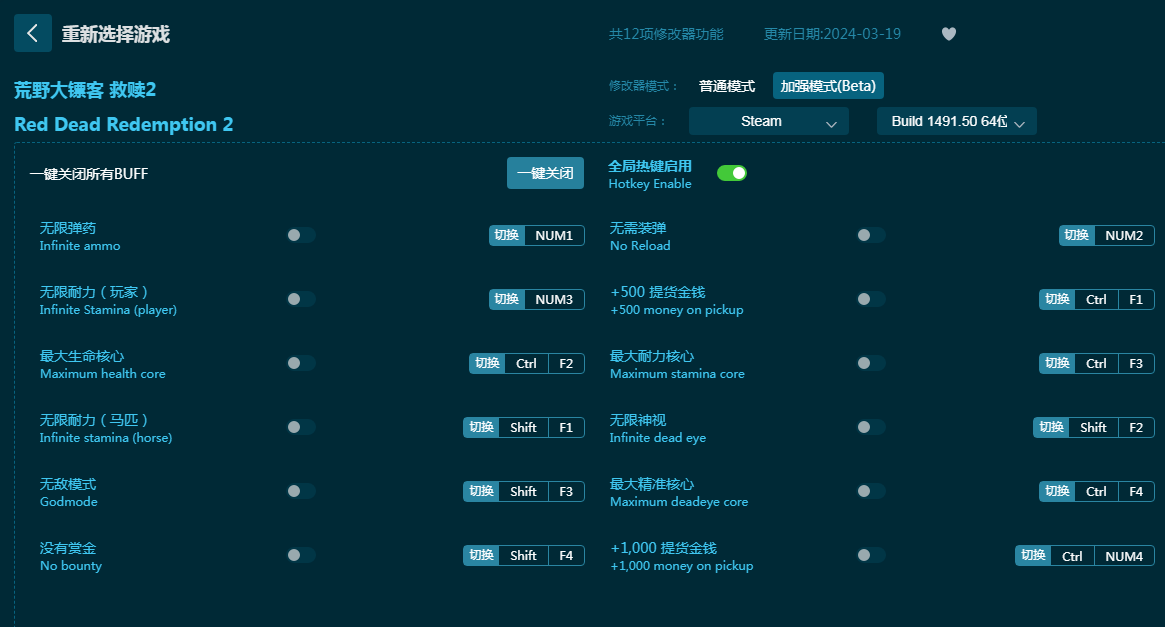1165x627 pixels.
Task: Click 切换 button for No bounty
Action: coord(481,555)
